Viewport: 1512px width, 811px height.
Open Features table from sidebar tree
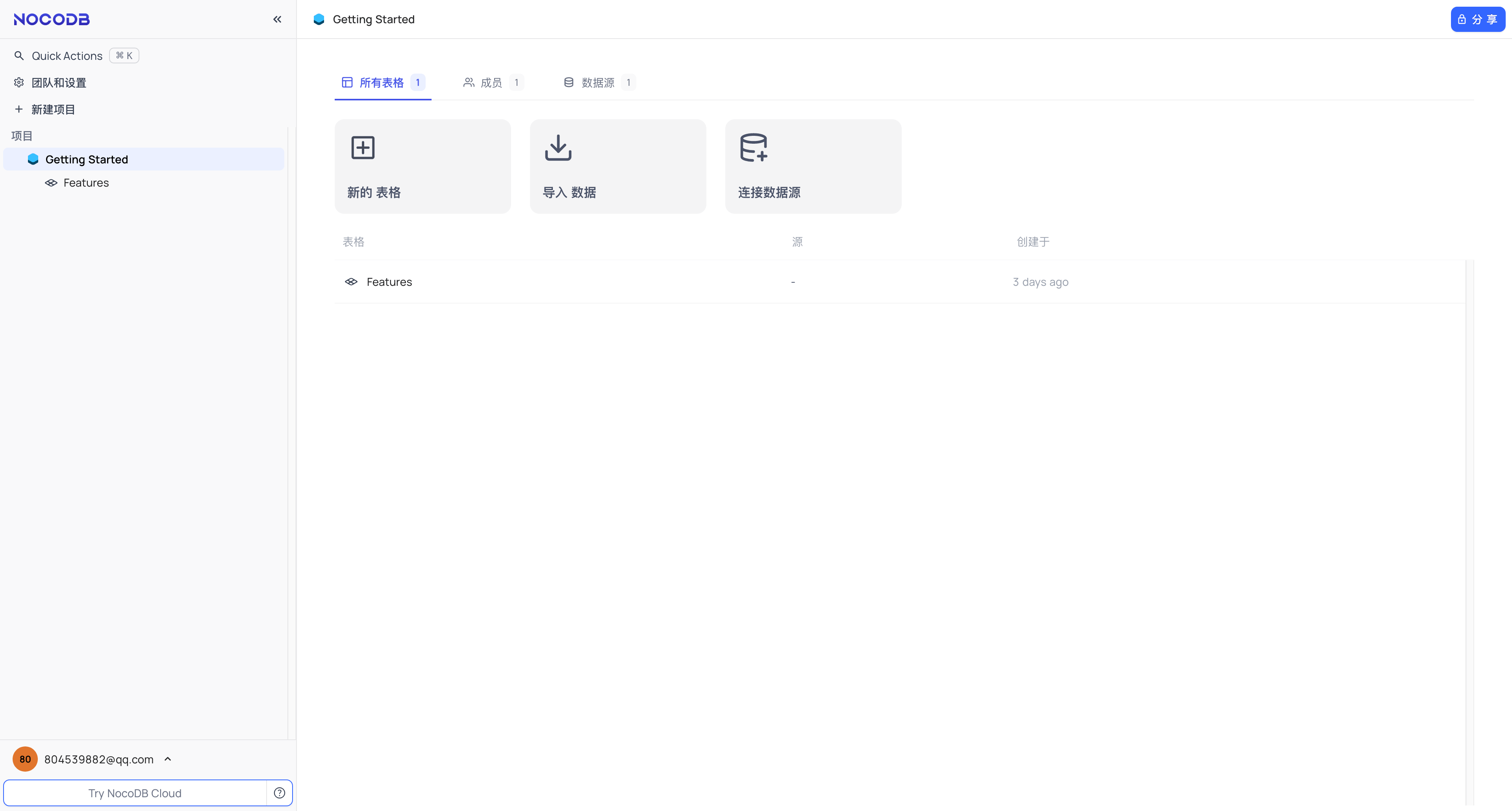tap(86, 183)
